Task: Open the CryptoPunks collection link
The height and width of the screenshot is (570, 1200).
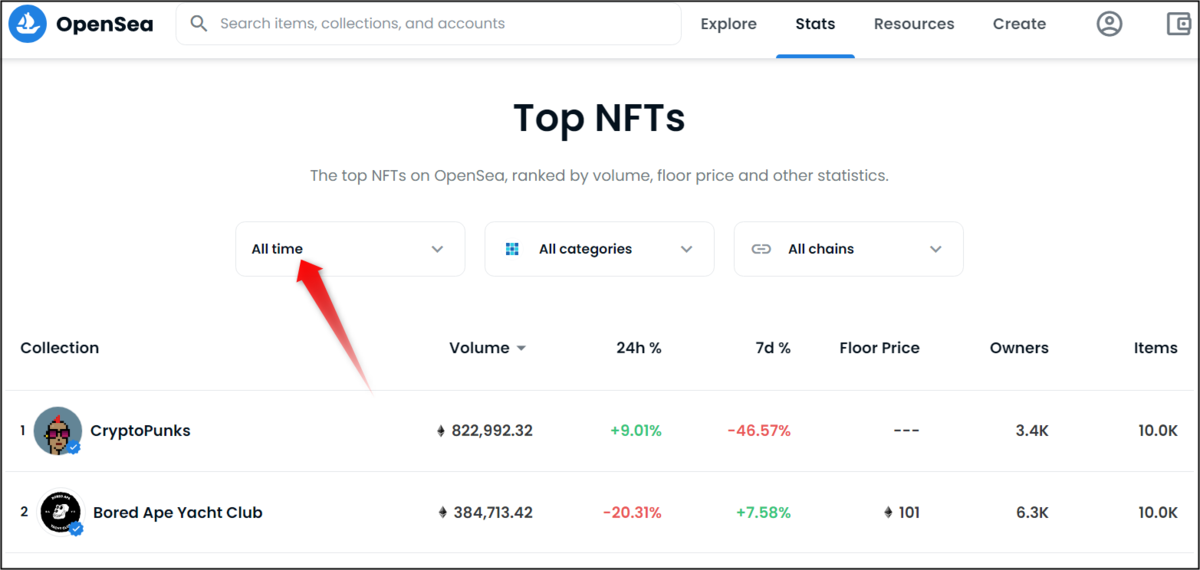Action: click(140, 431)
